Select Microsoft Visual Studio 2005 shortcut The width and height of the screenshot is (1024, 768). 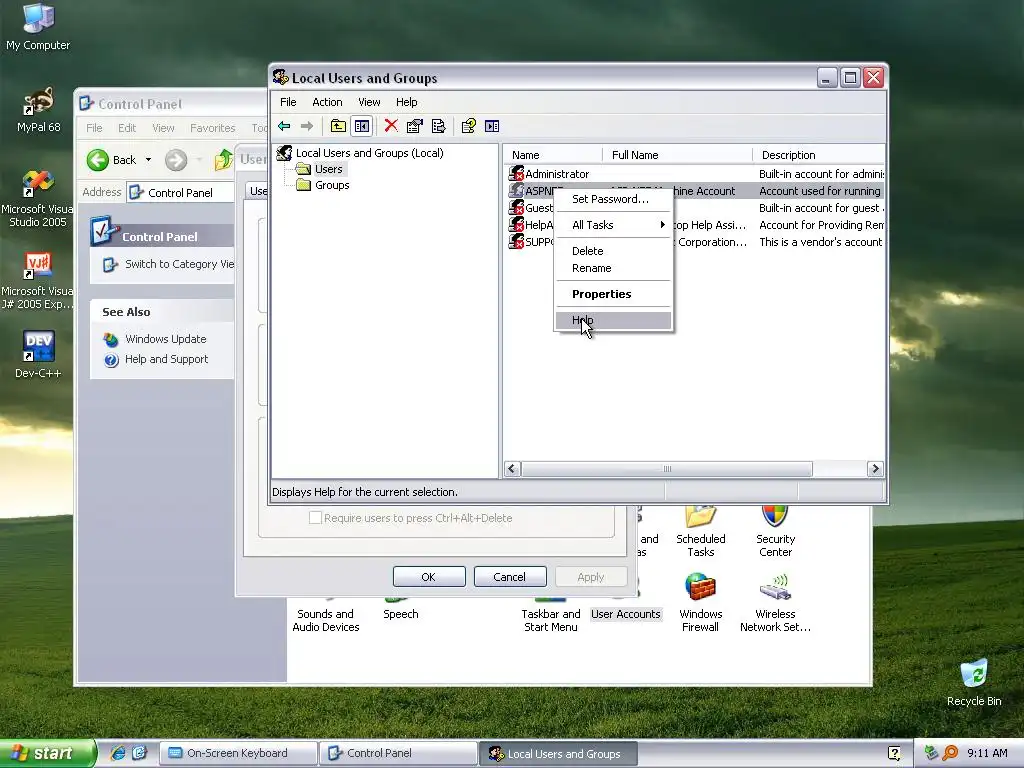(37, 199)
